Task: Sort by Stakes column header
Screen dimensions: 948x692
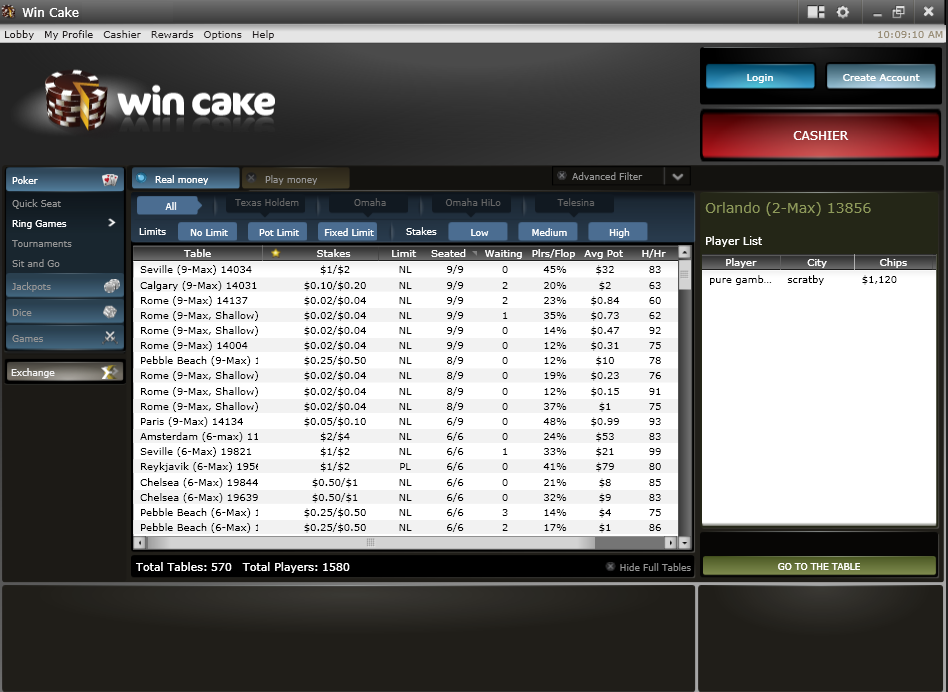Action: 333,253
